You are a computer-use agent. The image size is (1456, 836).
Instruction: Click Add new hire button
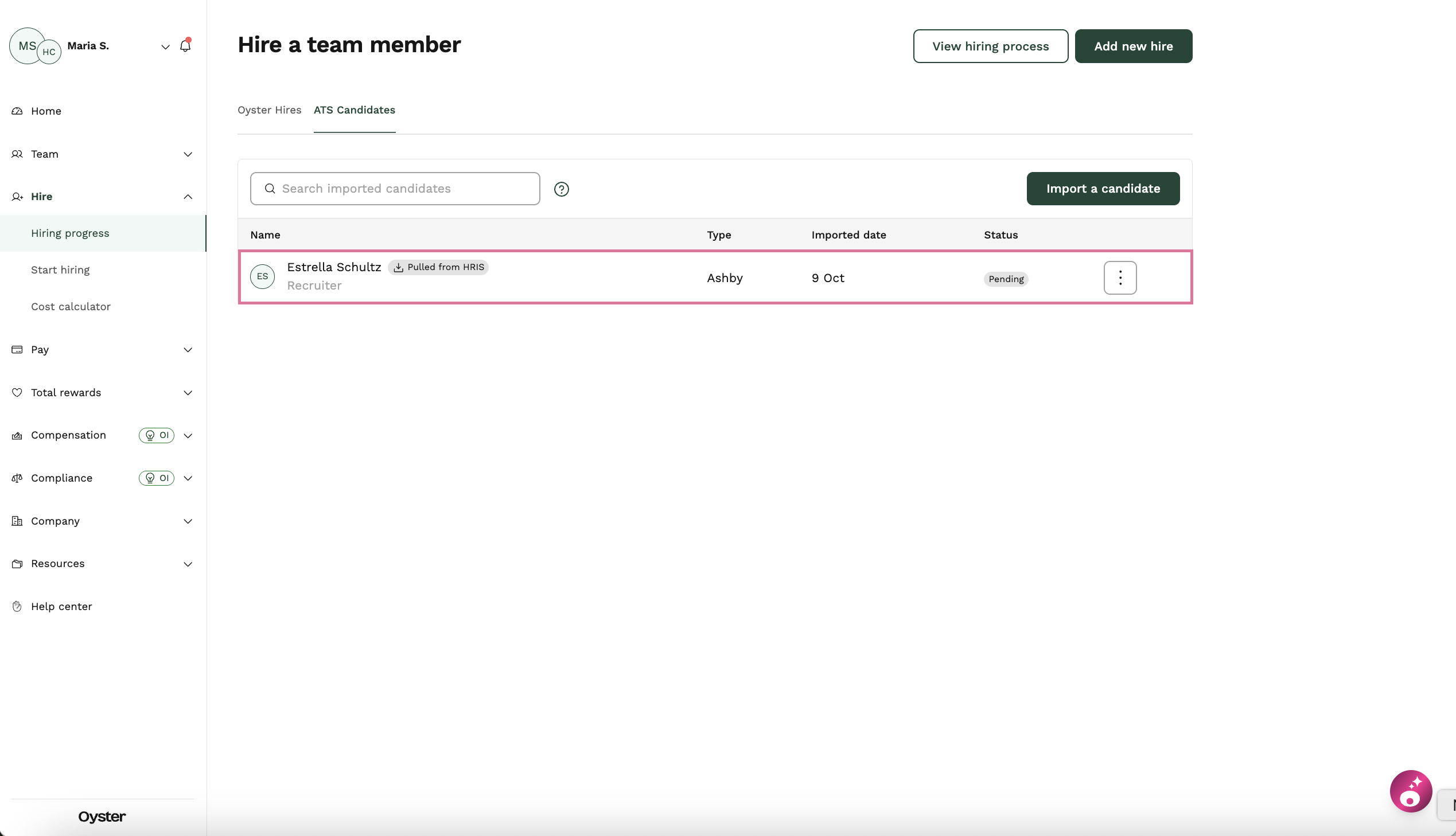(x=1133, y=46)
